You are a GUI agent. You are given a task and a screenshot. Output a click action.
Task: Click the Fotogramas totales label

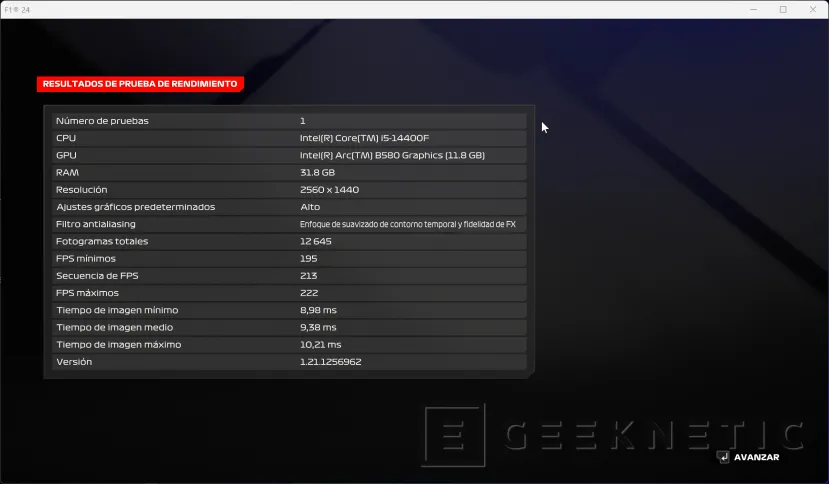(x=102, y=241)
